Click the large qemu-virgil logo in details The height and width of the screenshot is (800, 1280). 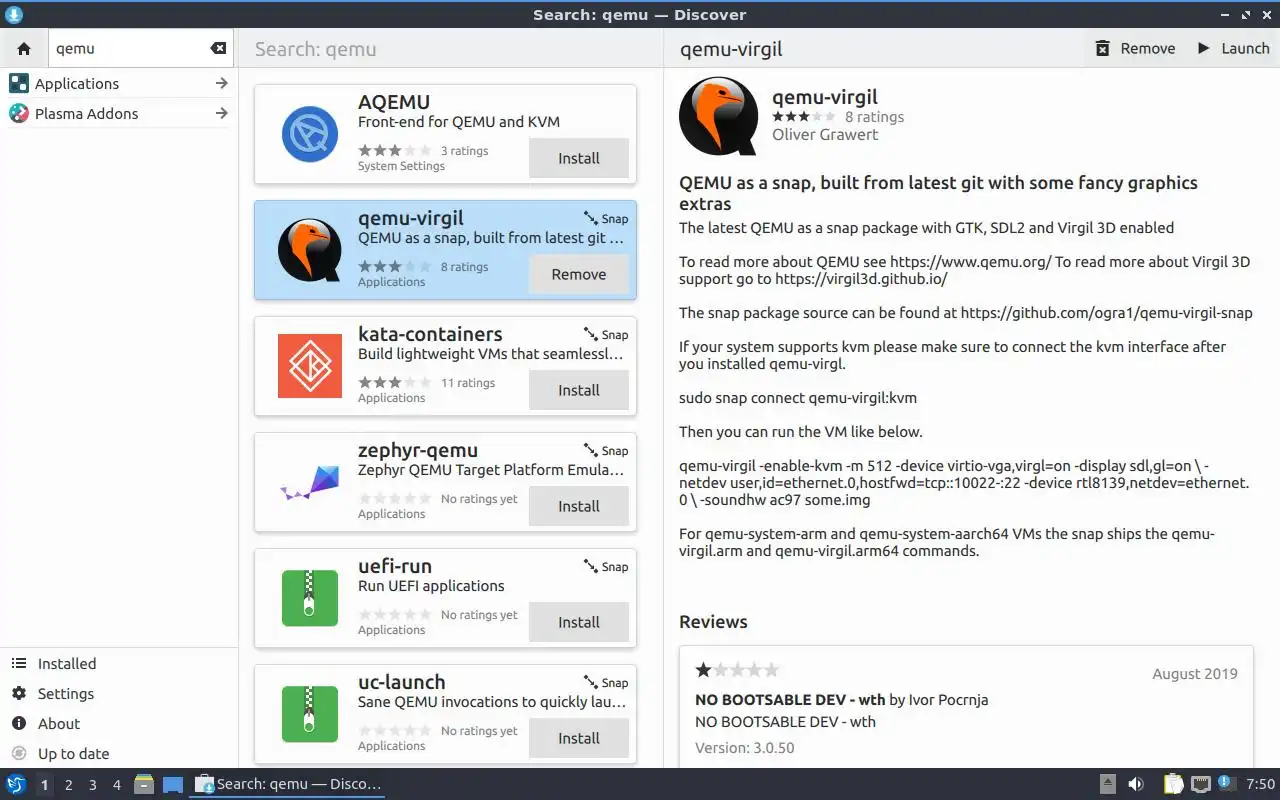pos(718,116)
